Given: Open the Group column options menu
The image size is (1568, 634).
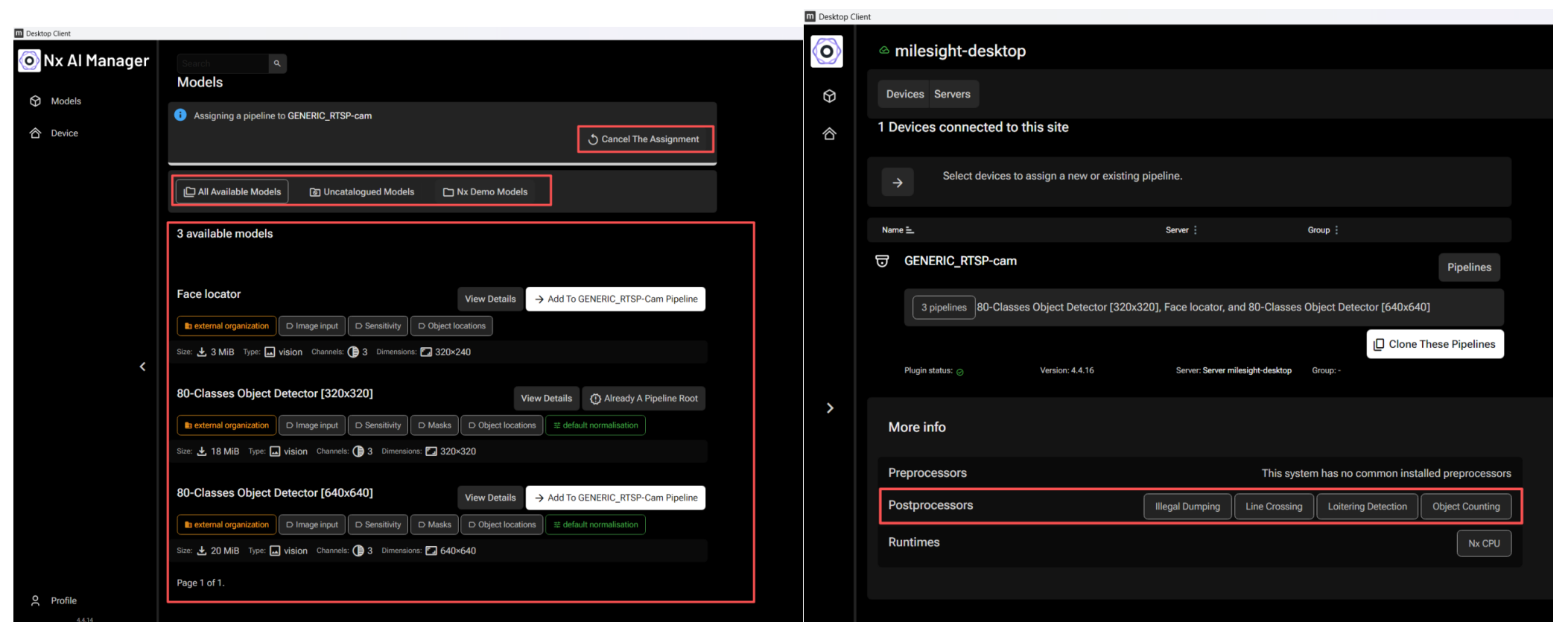Looking at the screenshot, I should tap(1336, 230).
